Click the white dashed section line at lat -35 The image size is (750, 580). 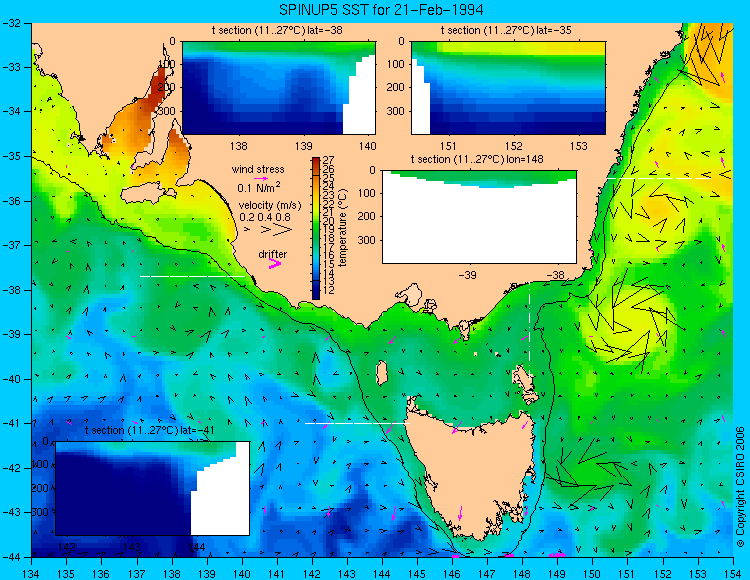pos(660,178)
